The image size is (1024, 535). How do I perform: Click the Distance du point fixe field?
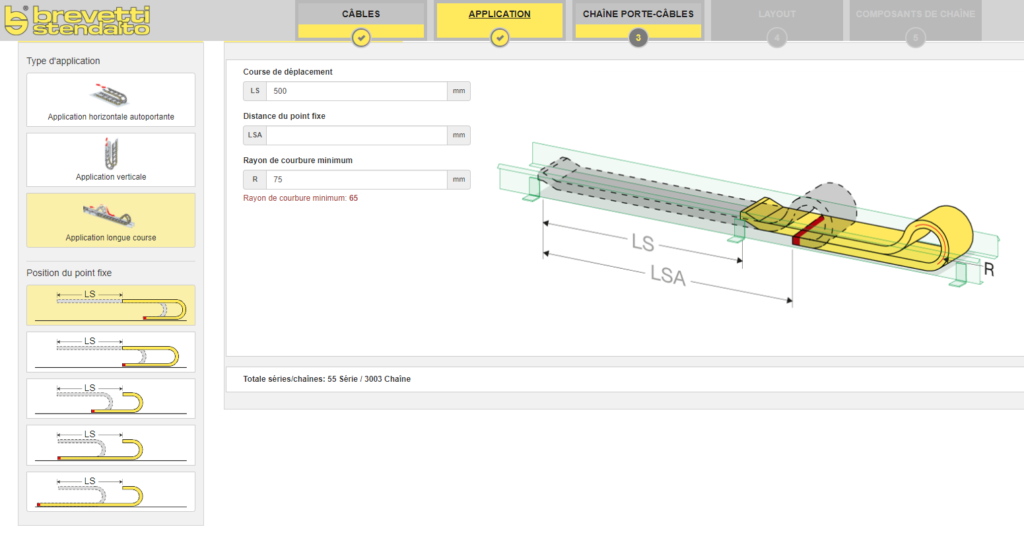click(x=356, y=135)
